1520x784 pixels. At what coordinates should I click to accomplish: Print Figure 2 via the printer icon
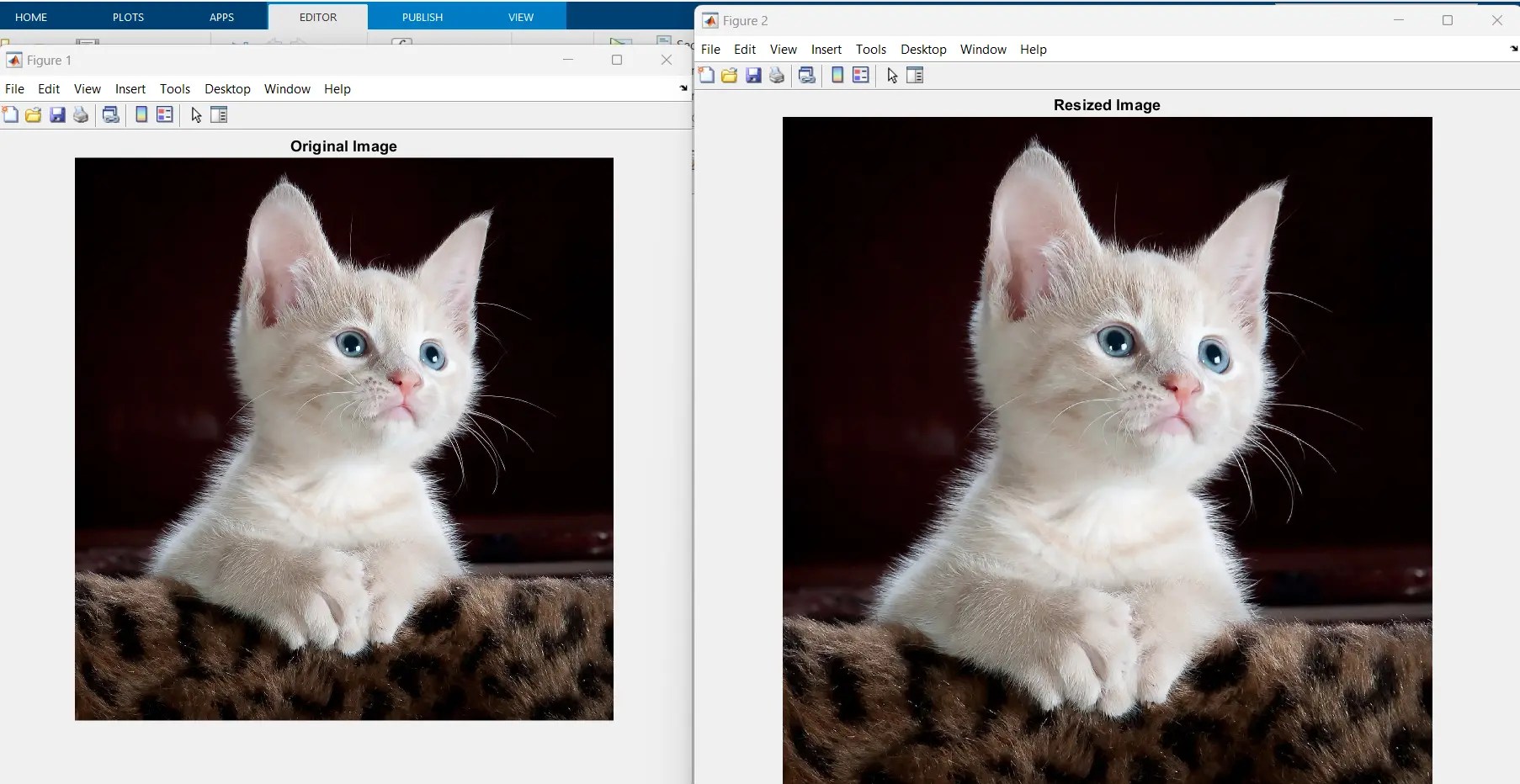point(776,76)
